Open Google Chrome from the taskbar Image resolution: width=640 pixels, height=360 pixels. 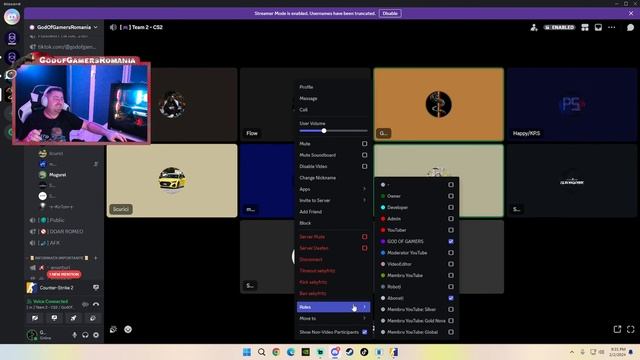(x=276, y=352)
